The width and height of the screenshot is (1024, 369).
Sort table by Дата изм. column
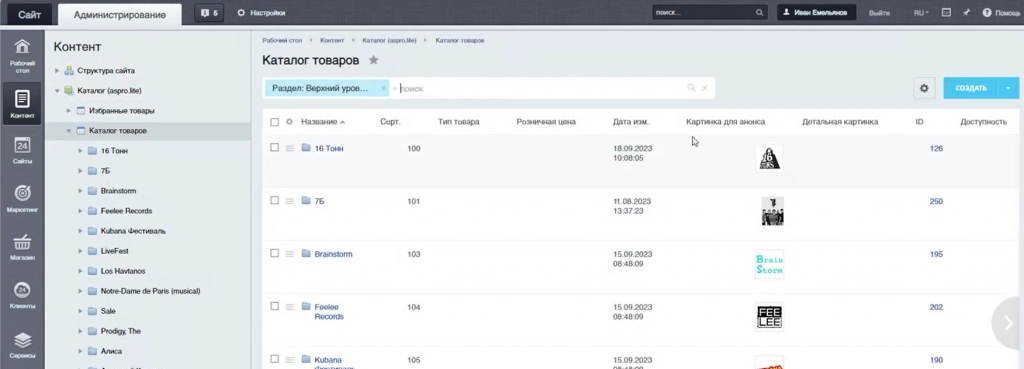631,121
